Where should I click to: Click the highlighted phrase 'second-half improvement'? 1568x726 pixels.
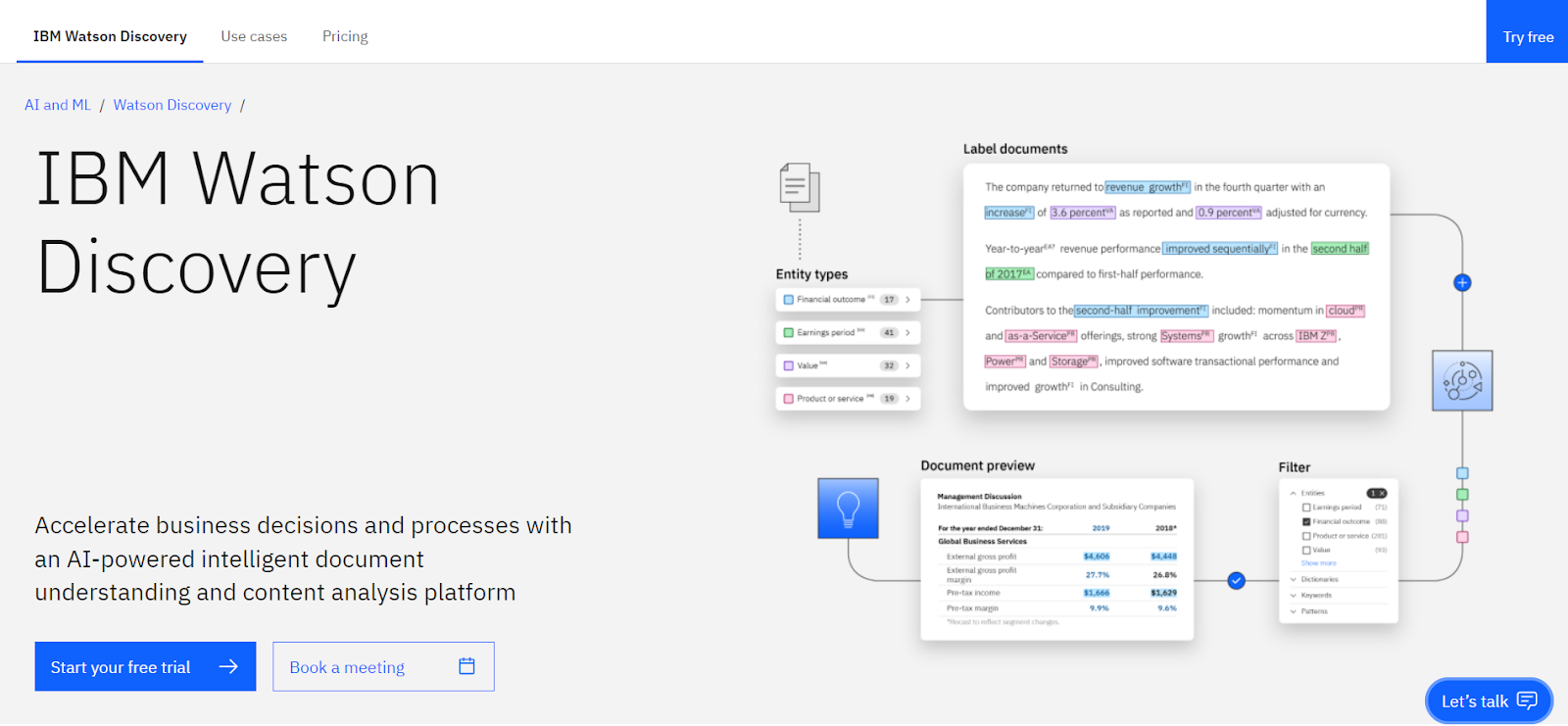(x=1142, y=311)
